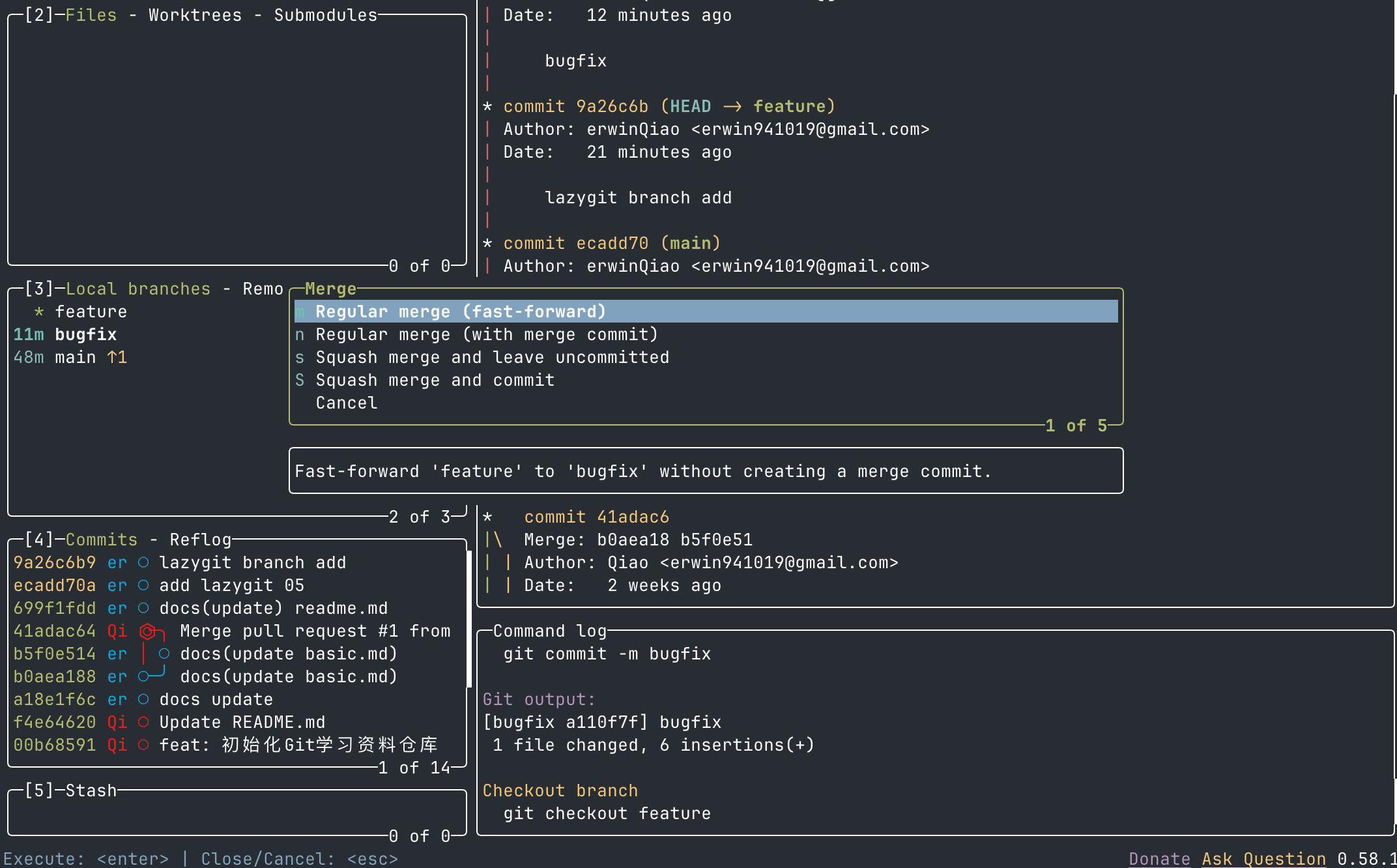
Task: Click the commit circle icon next to 9a26c6b9
Action: click(x=143, y=562)
